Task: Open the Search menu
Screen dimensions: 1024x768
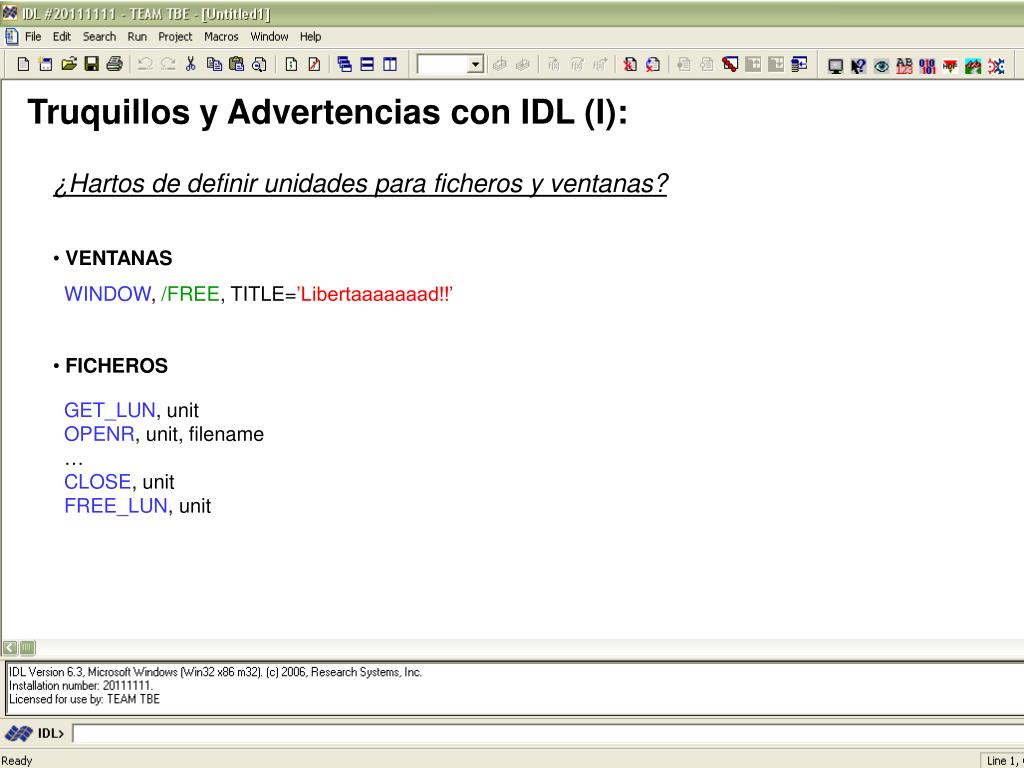Action: coord(99,37)
